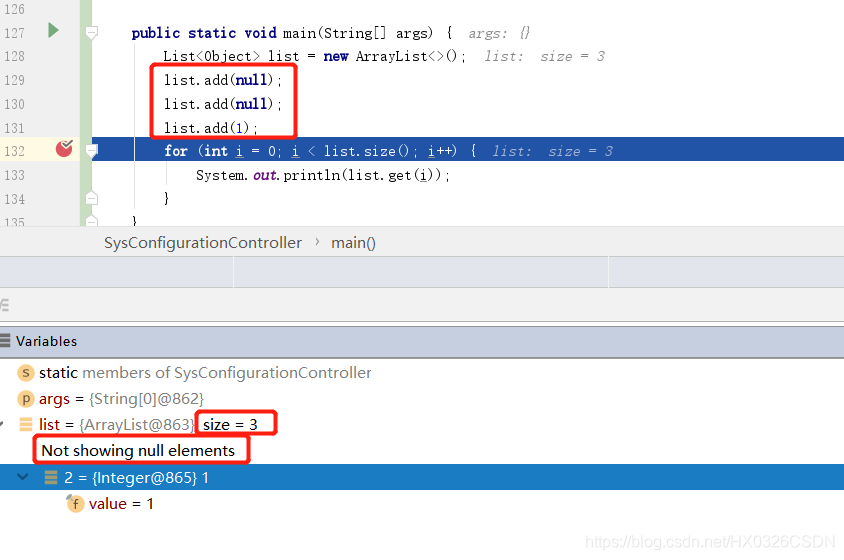This screenshot has height=560, width=844.
Task: Collapse the list variable tree node
Action: coord(4,425)
